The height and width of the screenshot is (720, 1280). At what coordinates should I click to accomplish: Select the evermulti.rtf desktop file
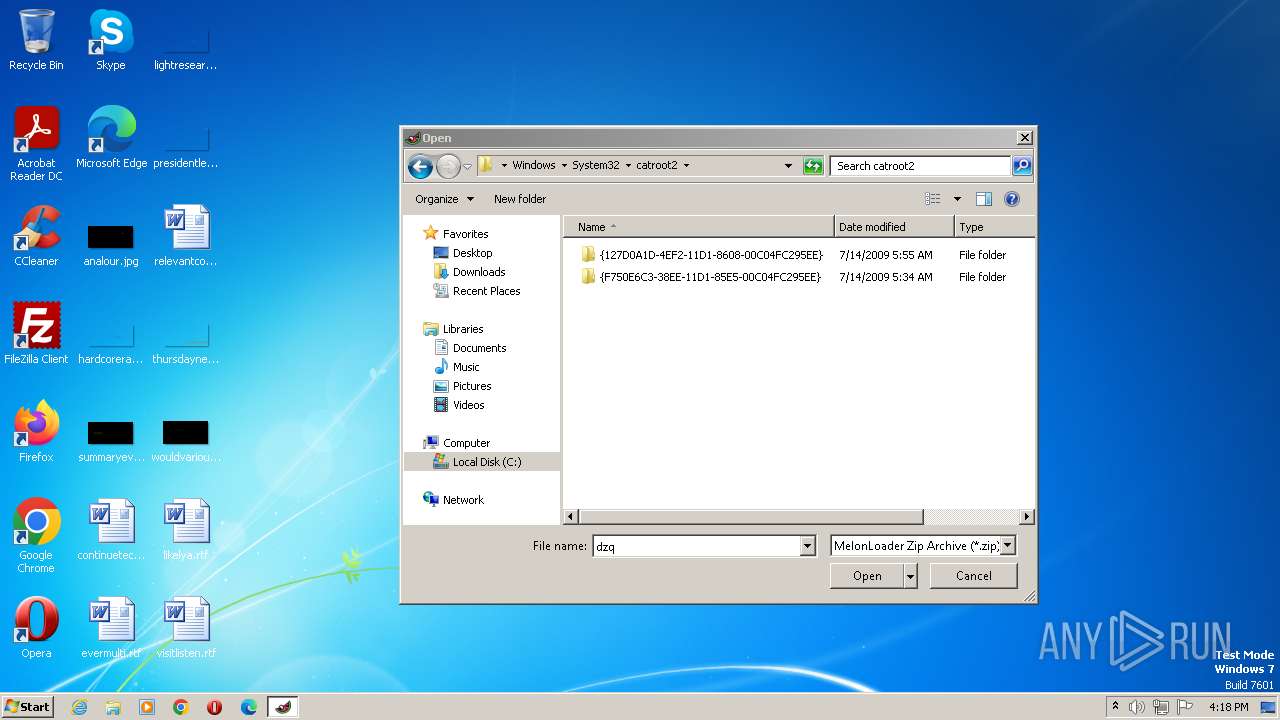point(111,628)
